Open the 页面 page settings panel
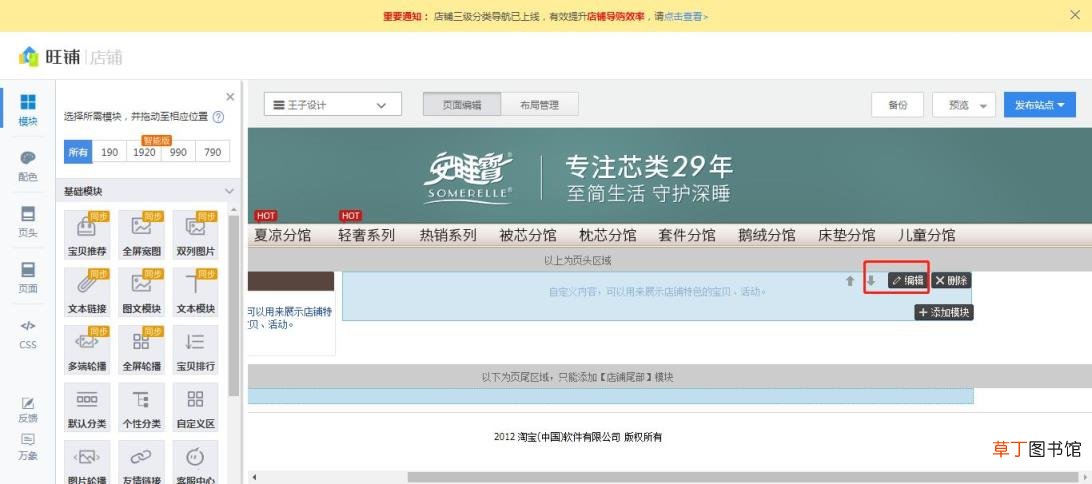 pyautogui.click(x=28, y=278)
